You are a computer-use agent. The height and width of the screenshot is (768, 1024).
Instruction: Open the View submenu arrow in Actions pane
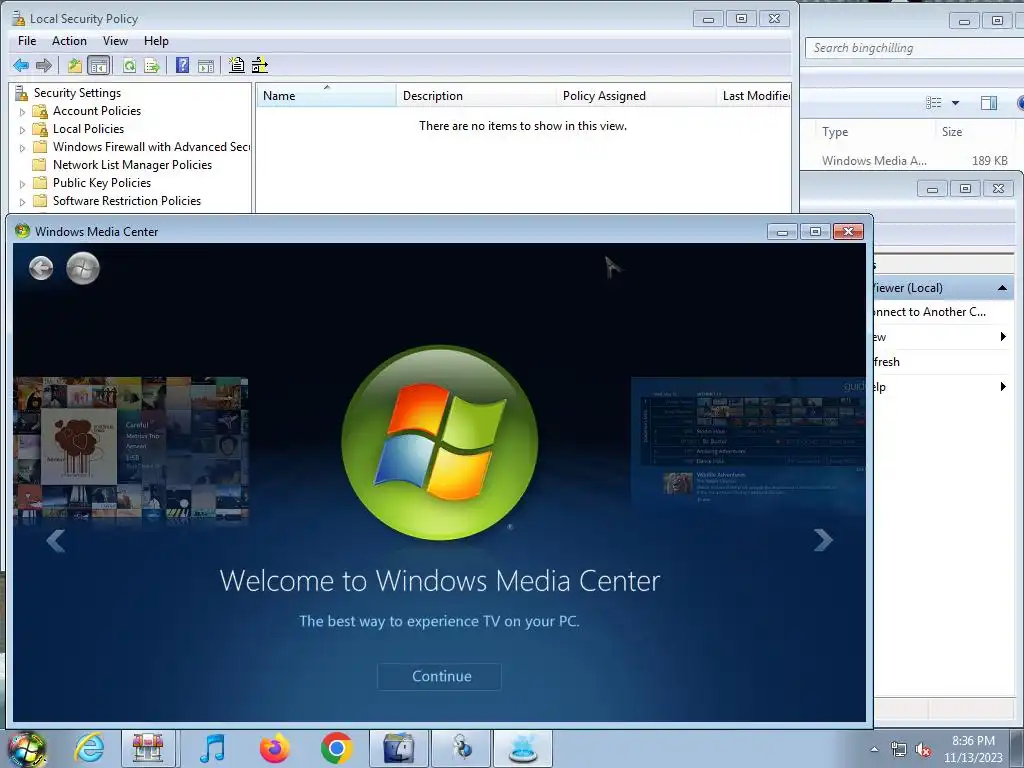(1003, 337)
